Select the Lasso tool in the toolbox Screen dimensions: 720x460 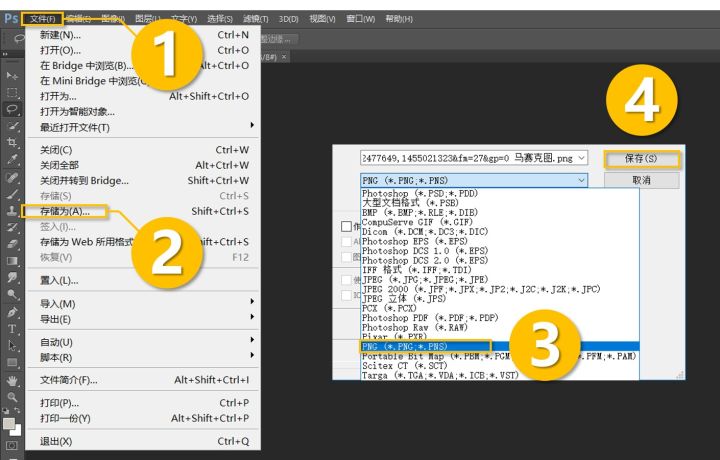coord(12,109)
